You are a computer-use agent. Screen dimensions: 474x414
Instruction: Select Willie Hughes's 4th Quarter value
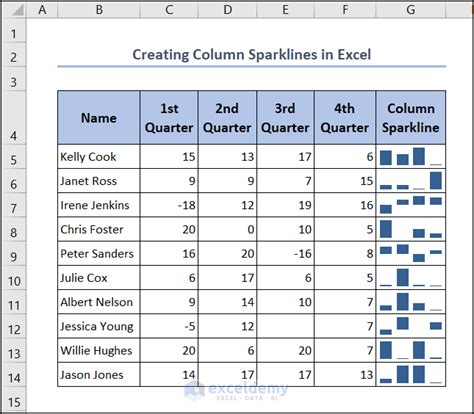point(345,350)
